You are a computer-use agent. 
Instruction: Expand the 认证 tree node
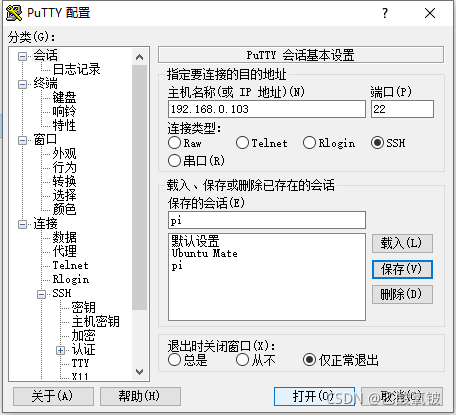(60, 350)
